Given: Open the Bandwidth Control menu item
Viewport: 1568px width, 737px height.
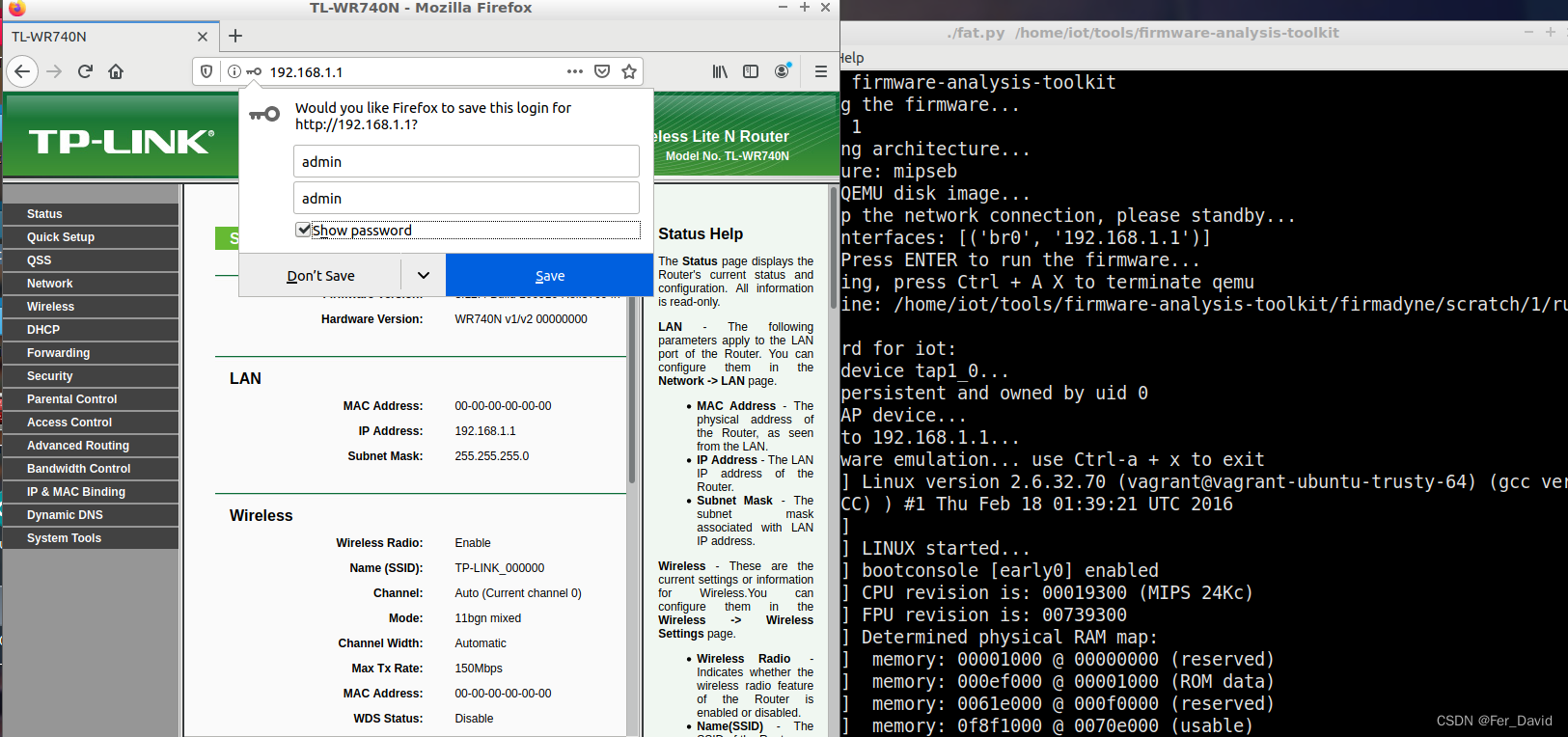Looking at the screenshot, I should coord(90,469).
